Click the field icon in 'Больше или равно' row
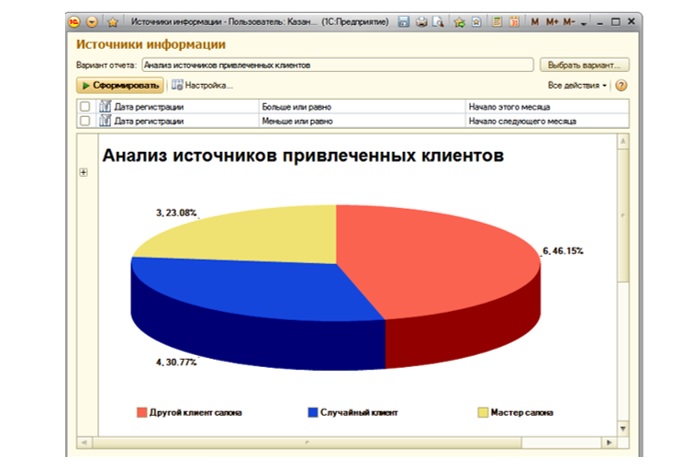Screen dimensions: 695x466 [x=105, y=106]
